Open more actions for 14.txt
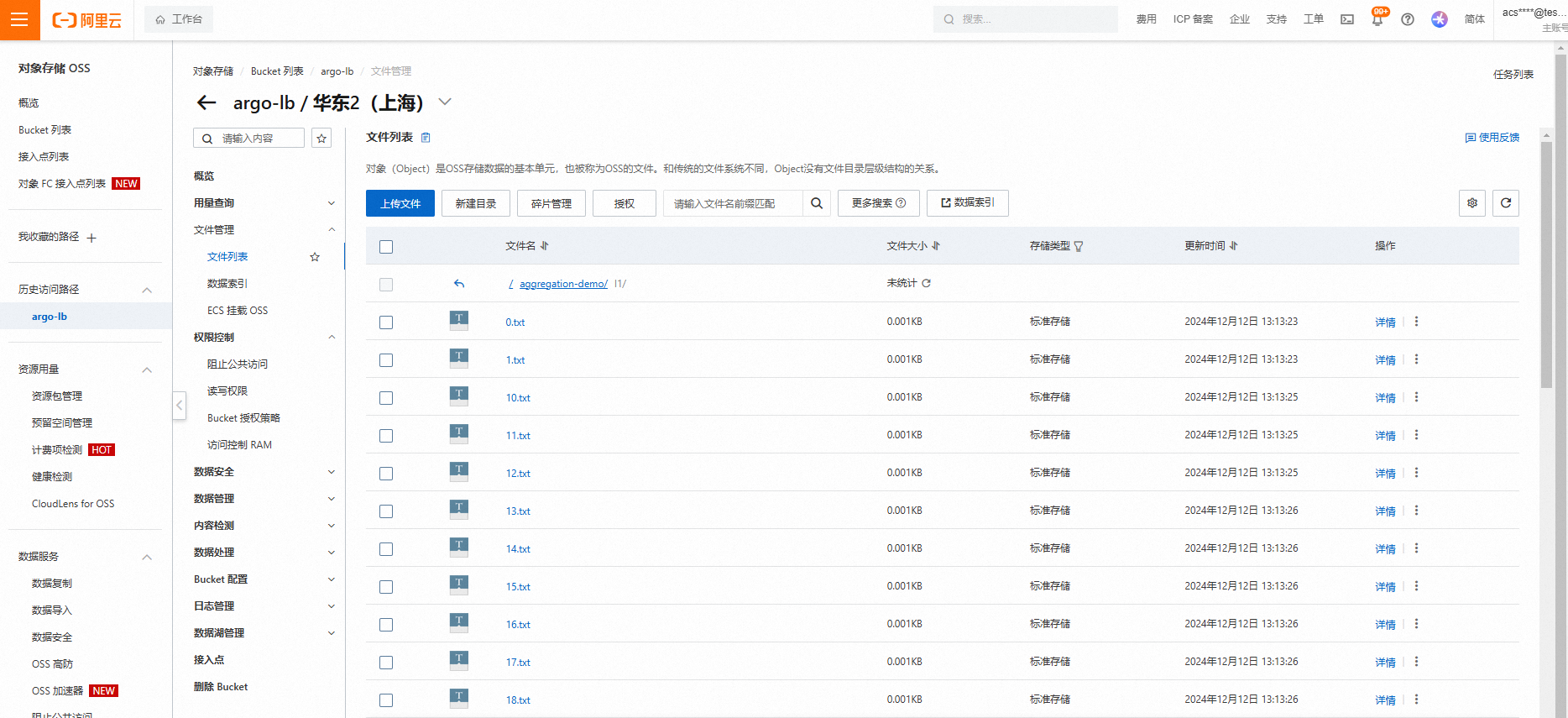This screenshot has height=718, width=1568. 1417,548
